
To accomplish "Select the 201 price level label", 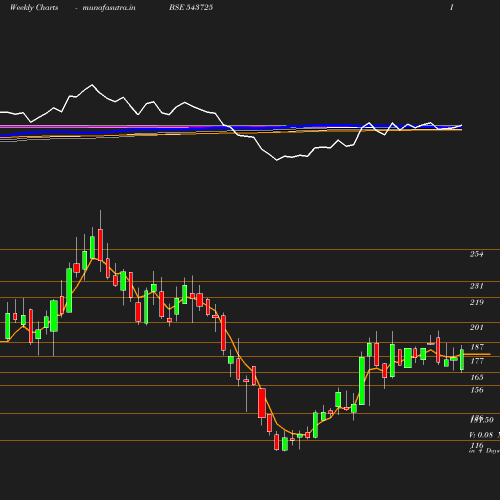I will coord(476,327).
